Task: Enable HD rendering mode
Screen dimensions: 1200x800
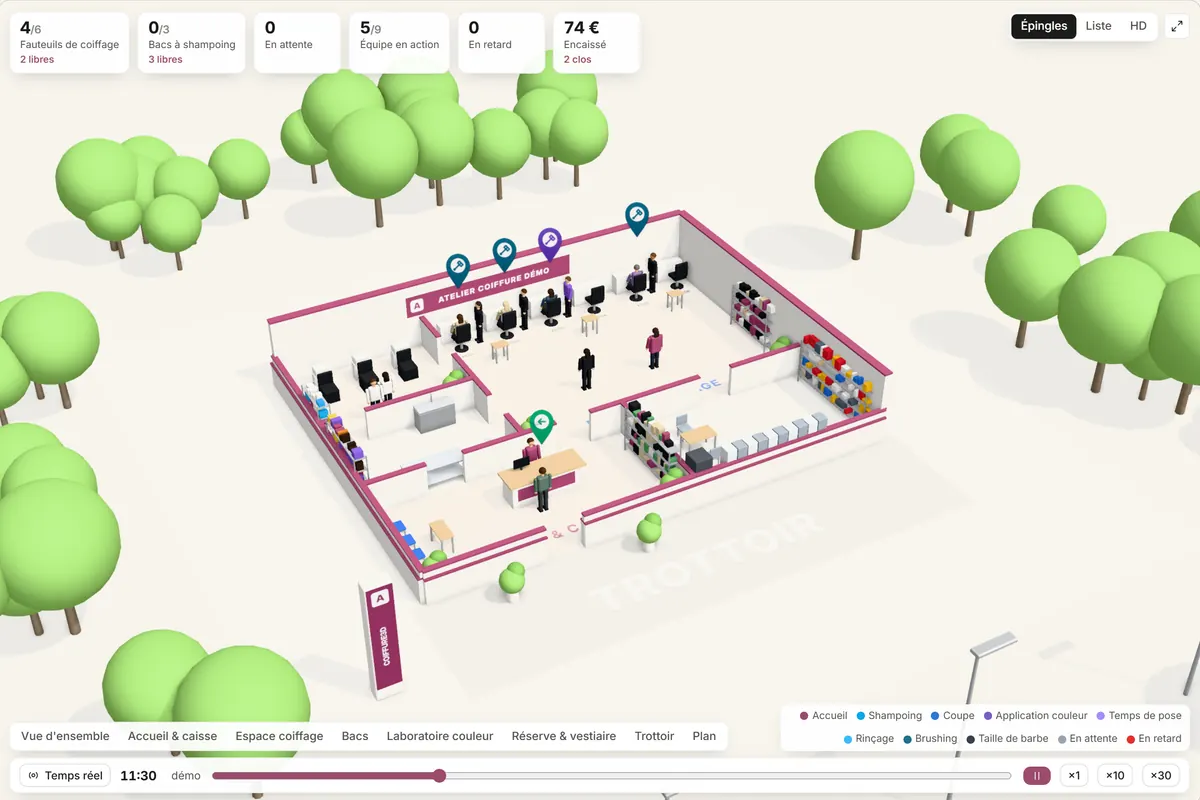Action: click(x=1138, y=26)
